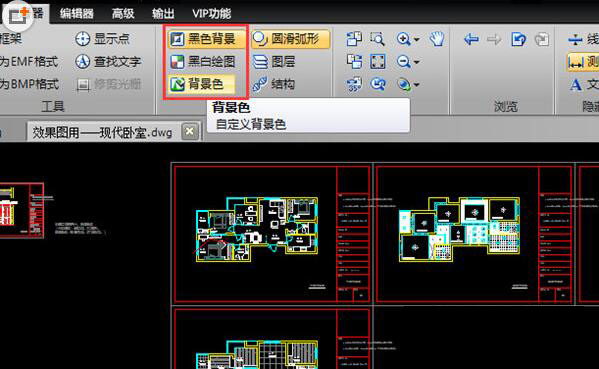Click the greyed 修剪光栅 trim raster tool
This screenshot has width=599, height=369.
108,84
